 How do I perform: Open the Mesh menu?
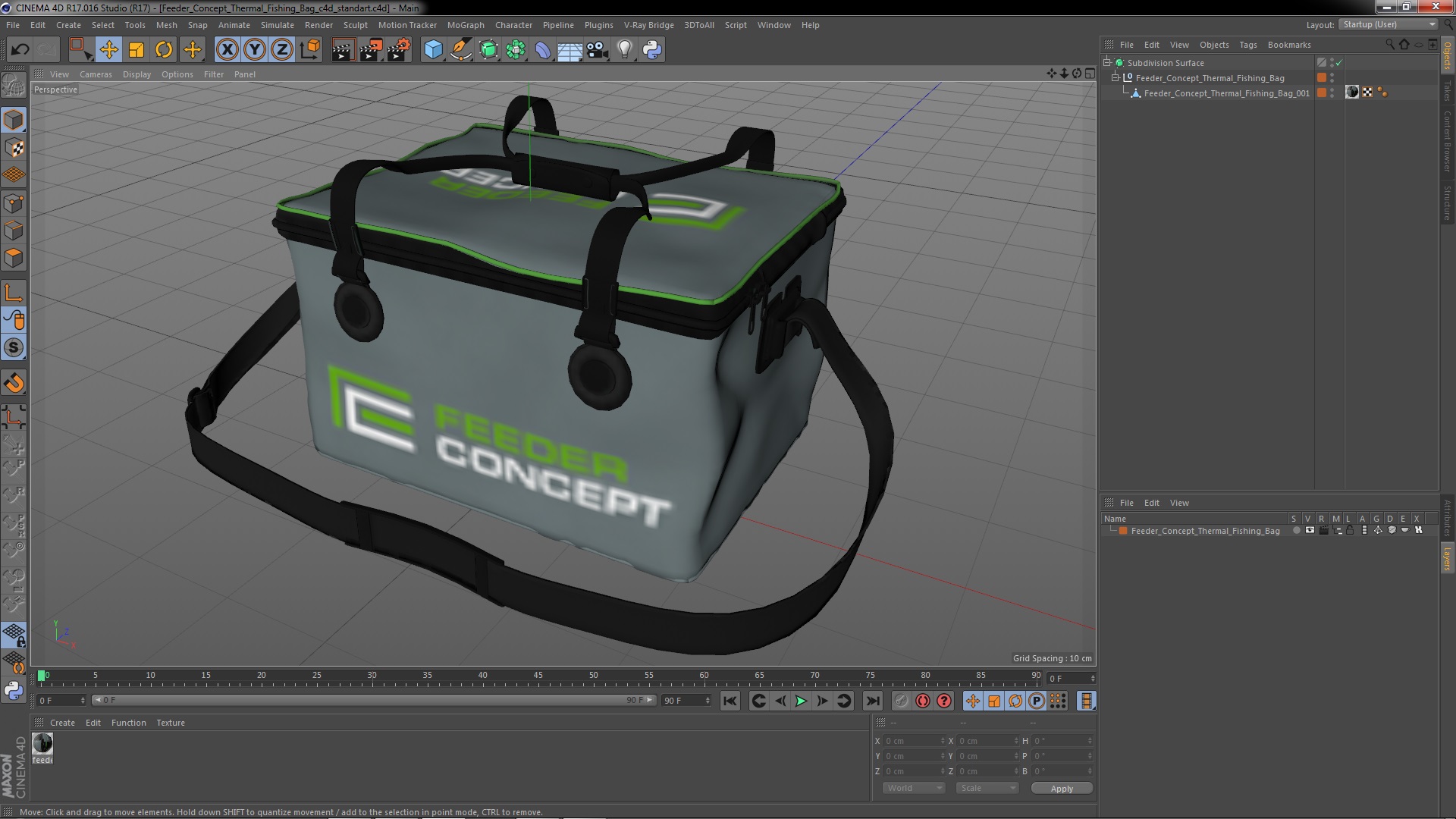[x=166, y=25]
